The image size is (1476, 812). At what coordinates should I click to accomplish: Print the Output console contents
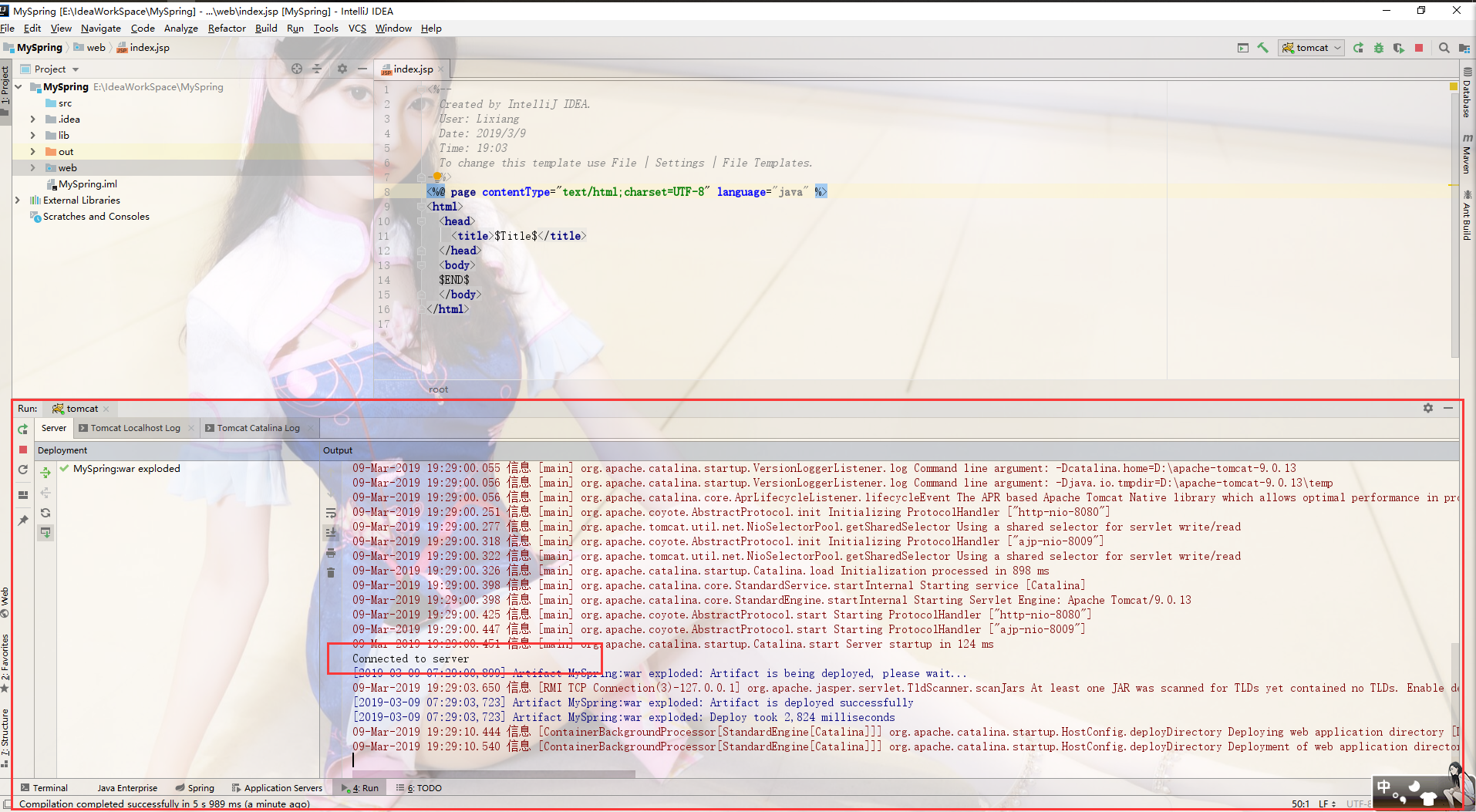(x=331, y=553)
